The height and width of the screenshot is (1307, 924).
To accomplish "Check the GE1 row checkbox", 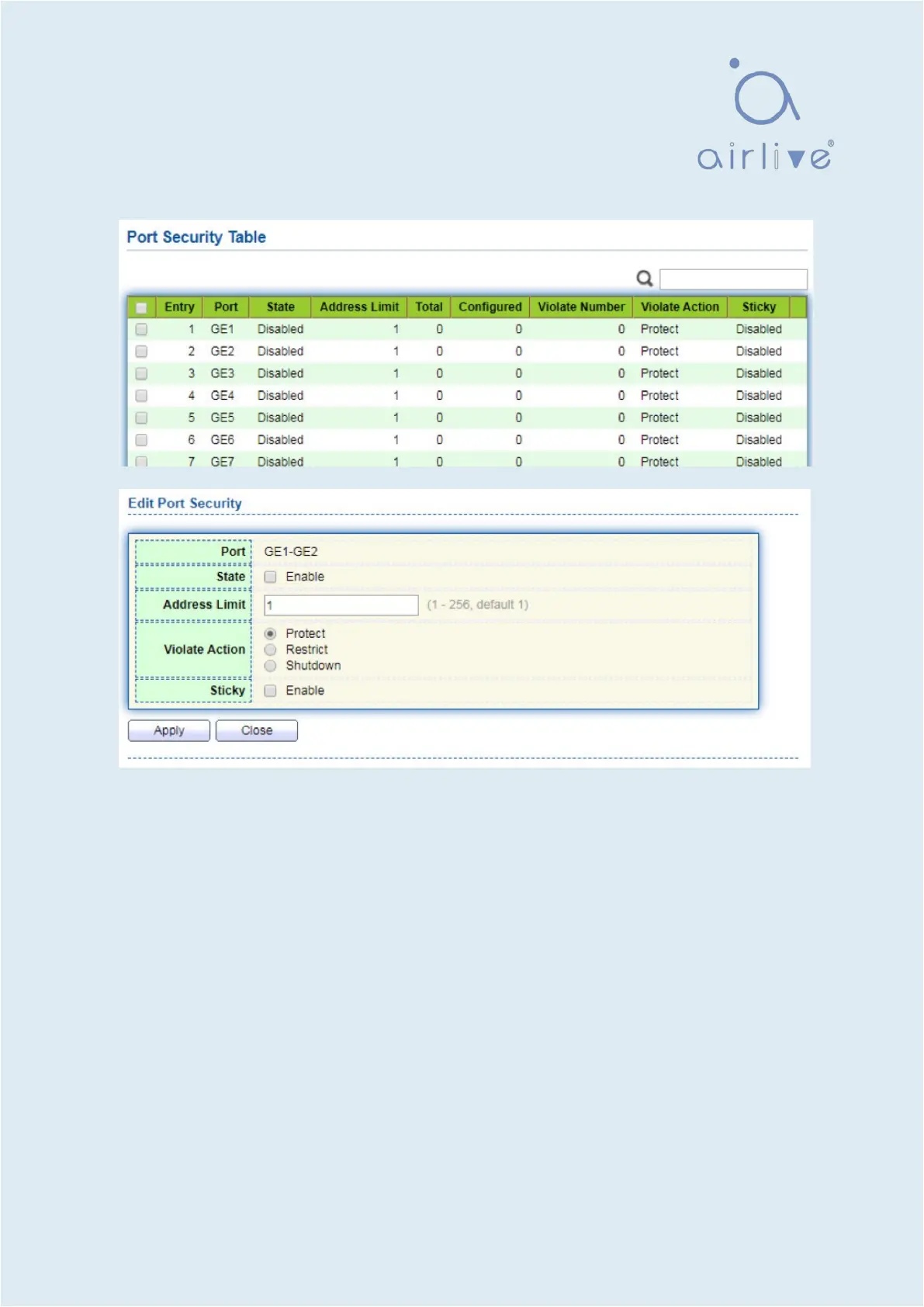I will (x=141, y=329).
